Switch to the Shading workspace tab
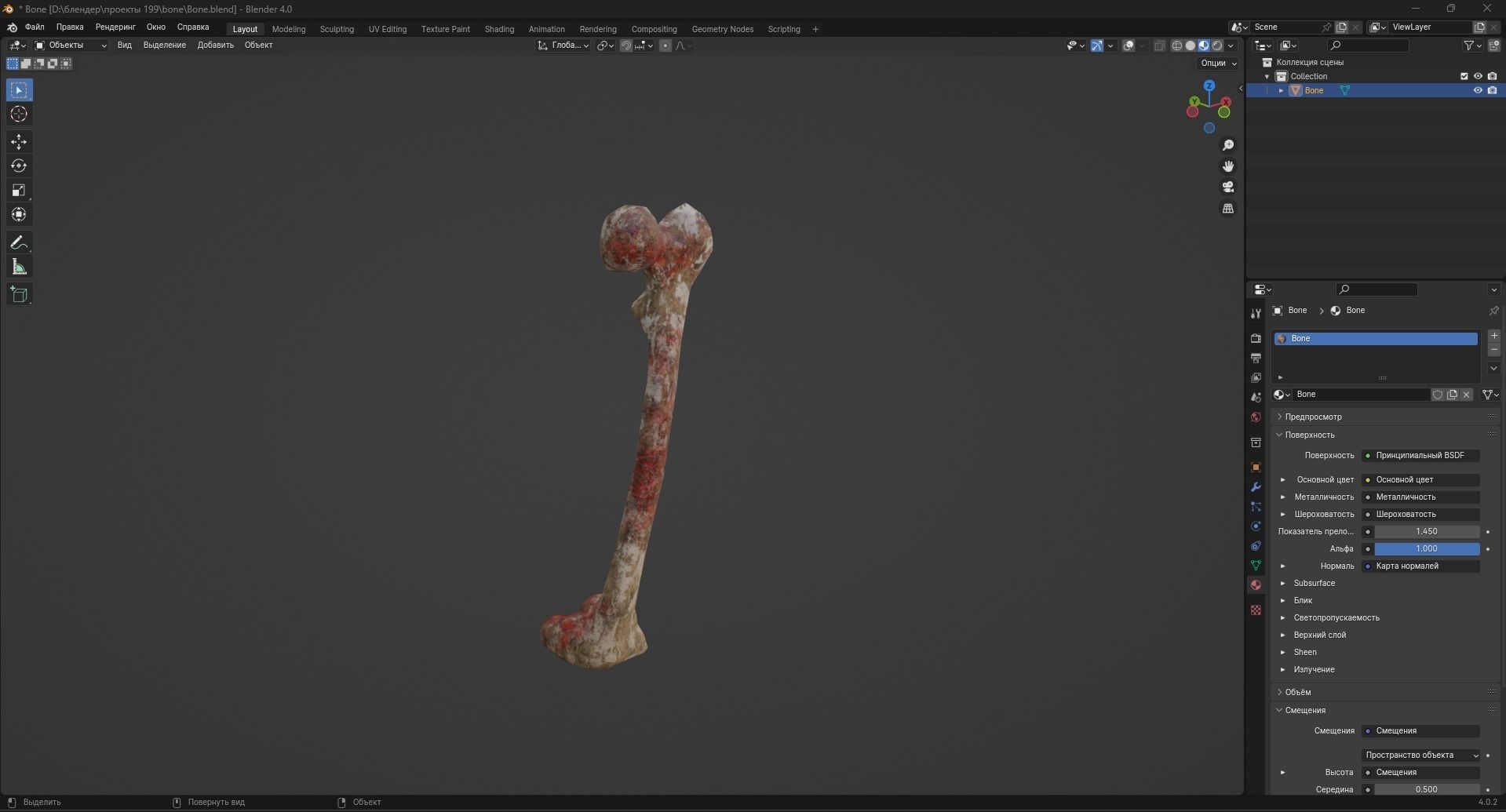1506x812 pixels. coord(499,29)
